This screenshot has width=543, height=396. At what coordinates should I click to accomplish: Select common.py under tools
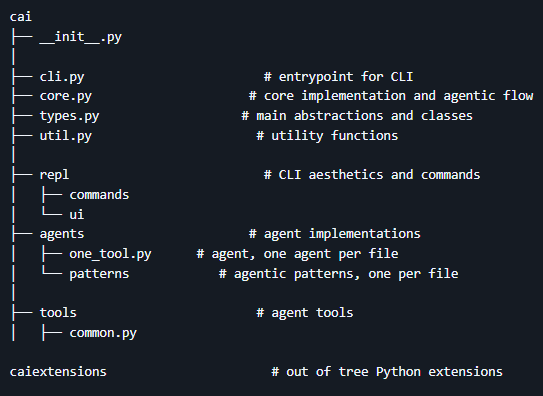(103, 333)
